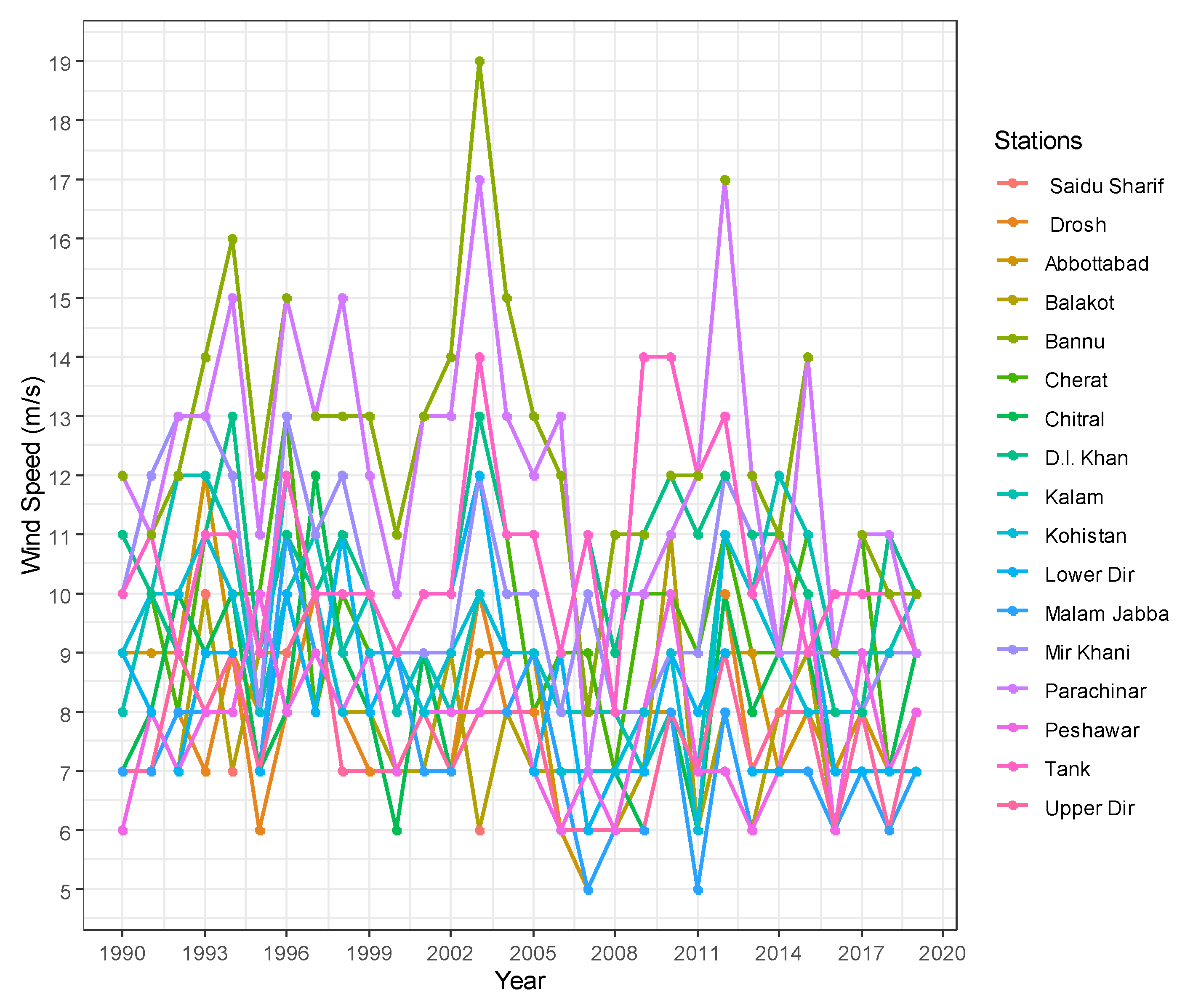Click the Stations legend title
Image resolution: width=1185 pixels, height=1008 pixels.
click(x=1038, y=141)
